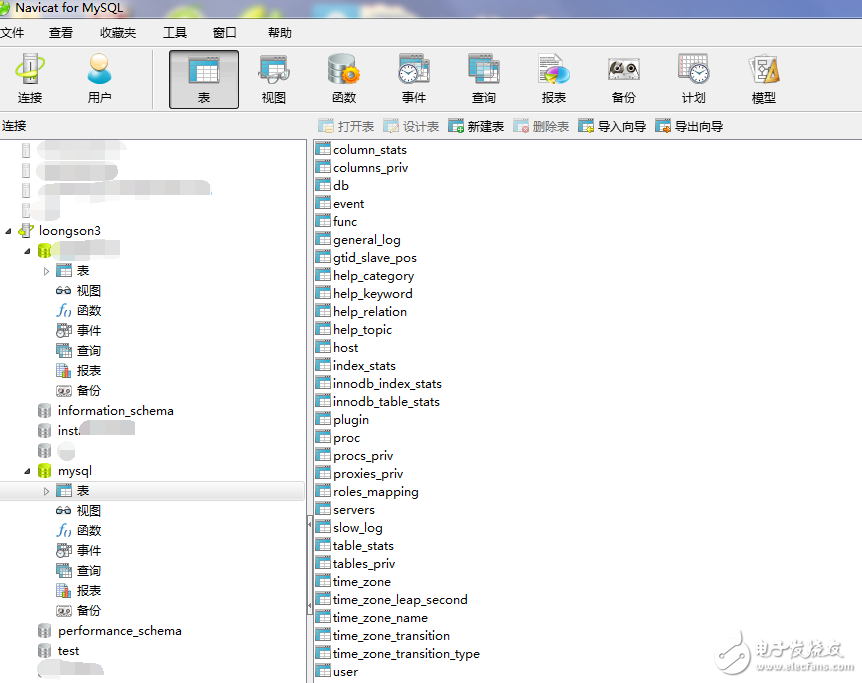
Task: Collapse the loongson3 connection node
Action: click(x=9, y=231)
